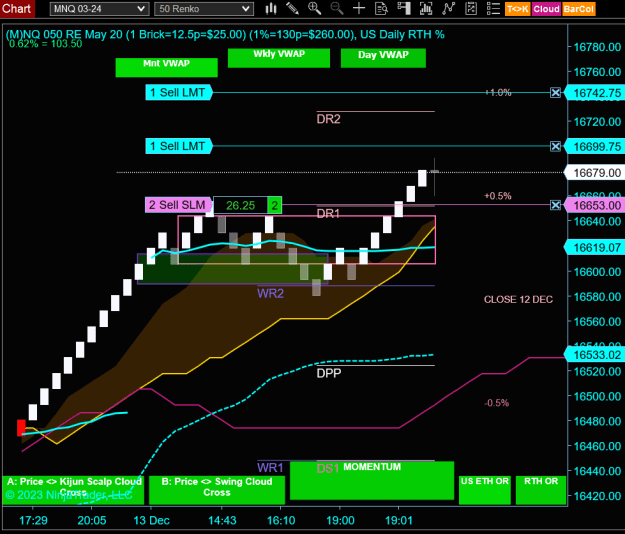This screenshot has width=625, height=534.
Task: Click the WR2 pivot label
Action: point(271,294)
